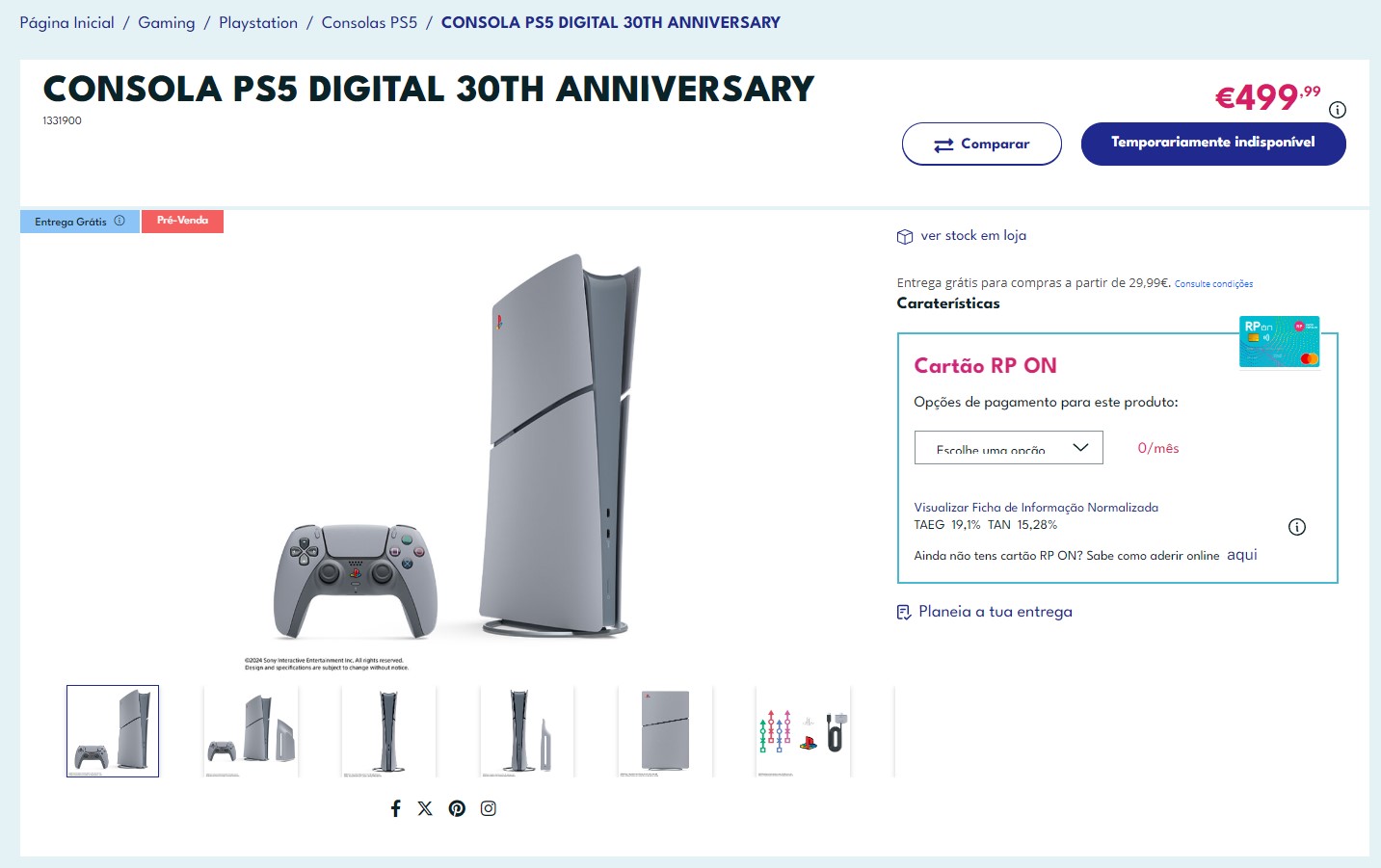Share product on Facebook icon
The width and height of the screenshot is (1381, 868).
(395, 808)
